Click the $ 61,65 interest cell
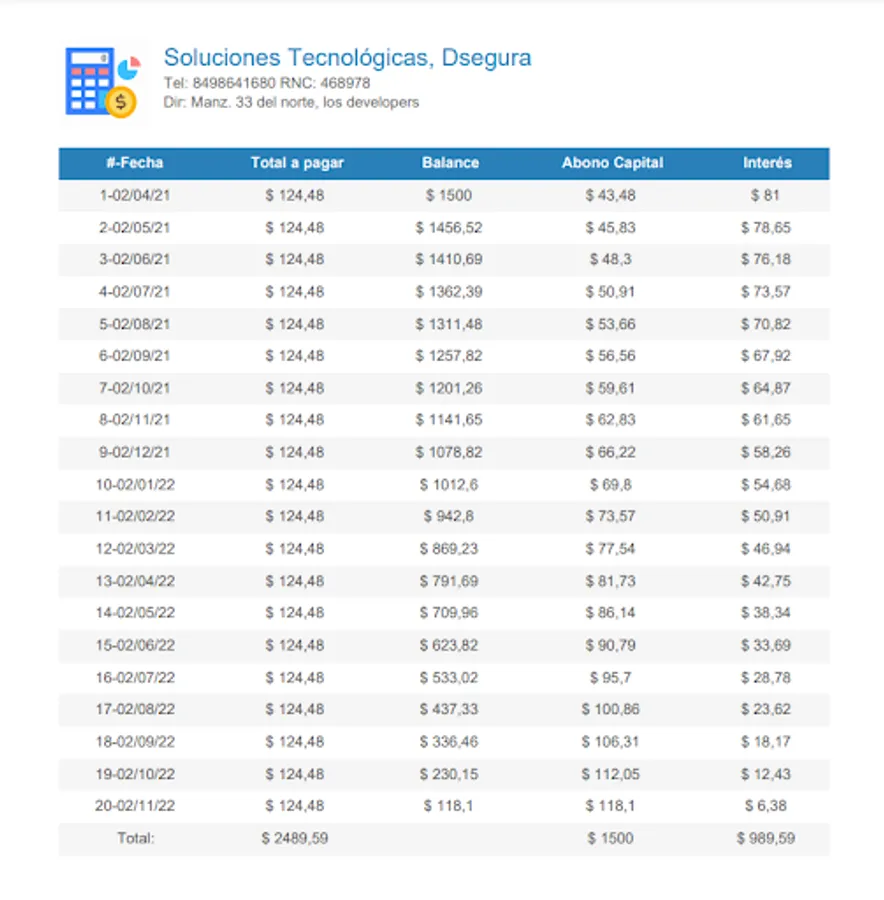Viewport: 884px width, 900px height. tap(765, 420)
